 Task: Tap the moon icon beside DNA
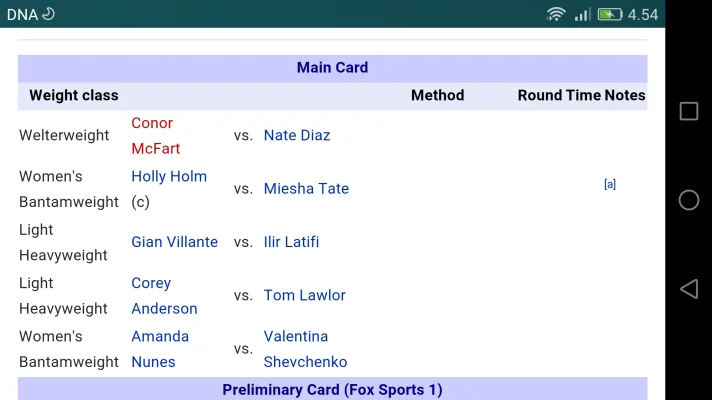pos(48,14)
